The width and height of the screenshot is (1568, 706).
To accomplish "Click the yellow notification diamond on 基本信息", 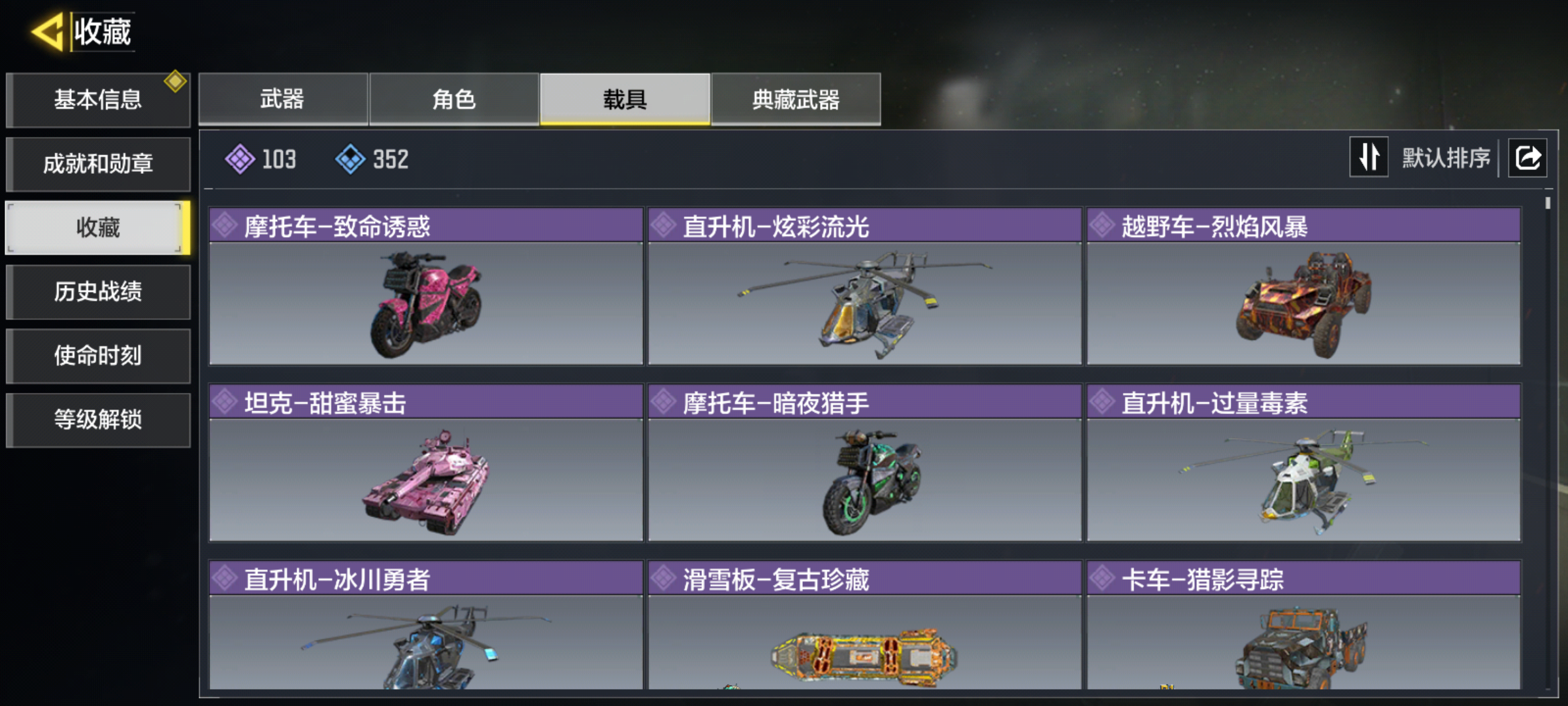I will [175, 82].
